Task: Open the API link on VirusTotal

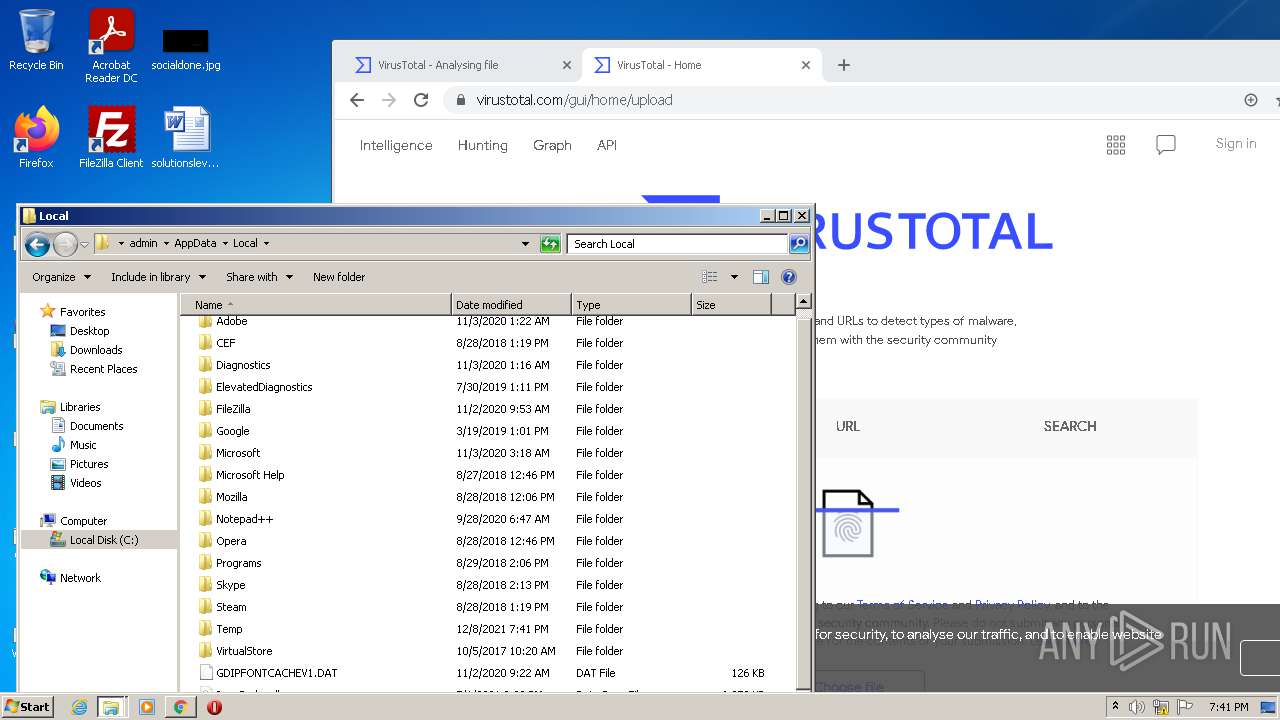Action: 607,145
